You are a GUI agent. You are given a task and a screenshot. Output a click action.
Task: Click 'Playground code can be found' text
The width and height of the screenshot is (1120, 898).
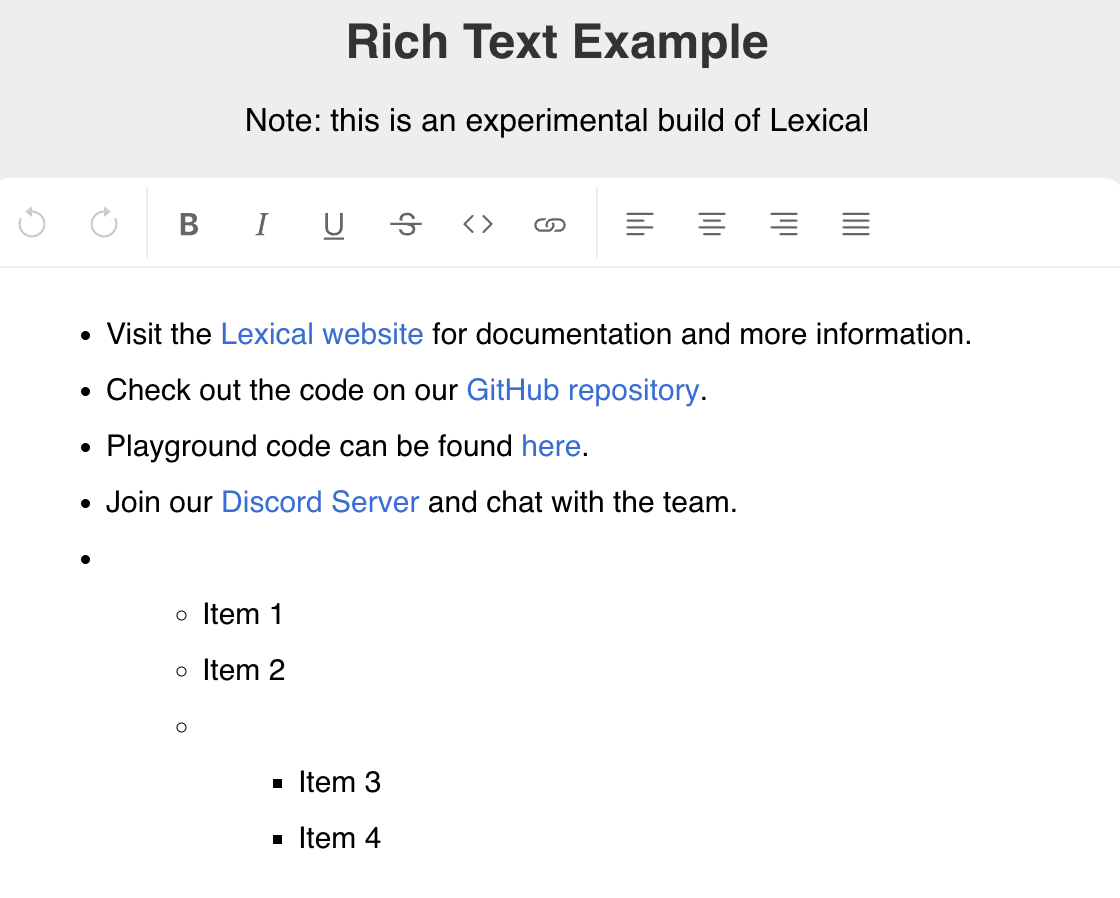pos(309,446)
